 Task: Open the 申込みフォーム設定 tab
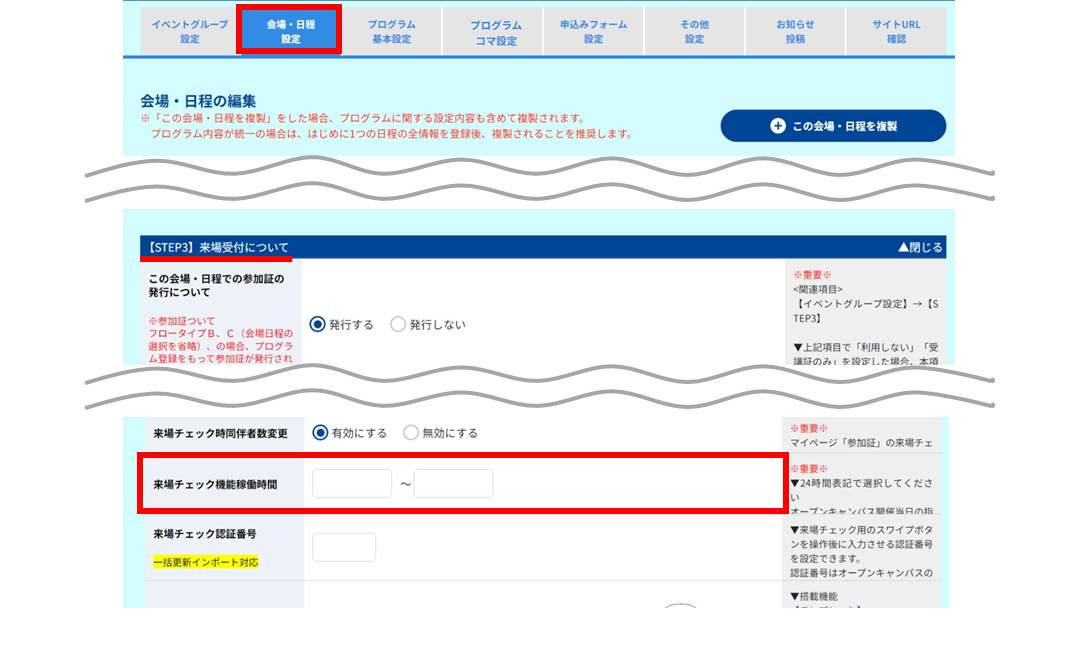[594, 31]
